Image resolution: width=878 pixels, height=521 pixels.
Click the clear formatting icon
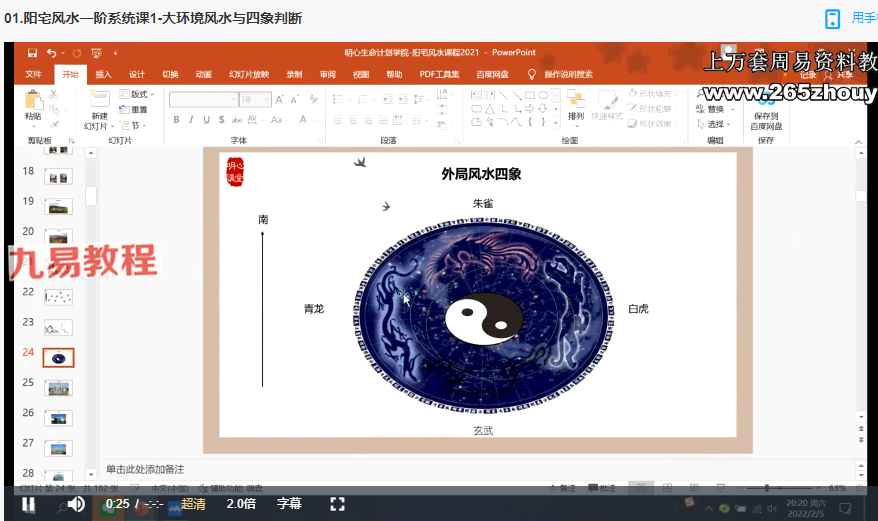[x=314, y=100]
